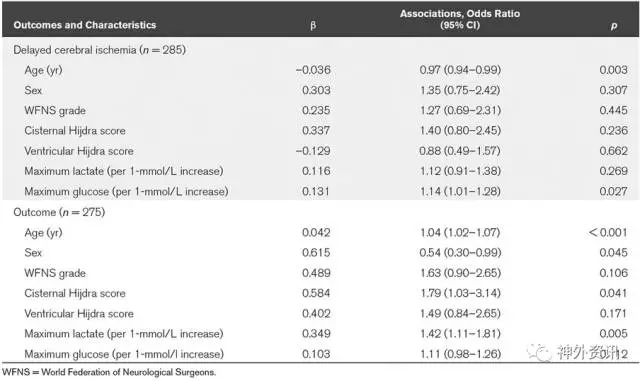Click the p column header
This screenshot has width=640, height=381.
613,26
